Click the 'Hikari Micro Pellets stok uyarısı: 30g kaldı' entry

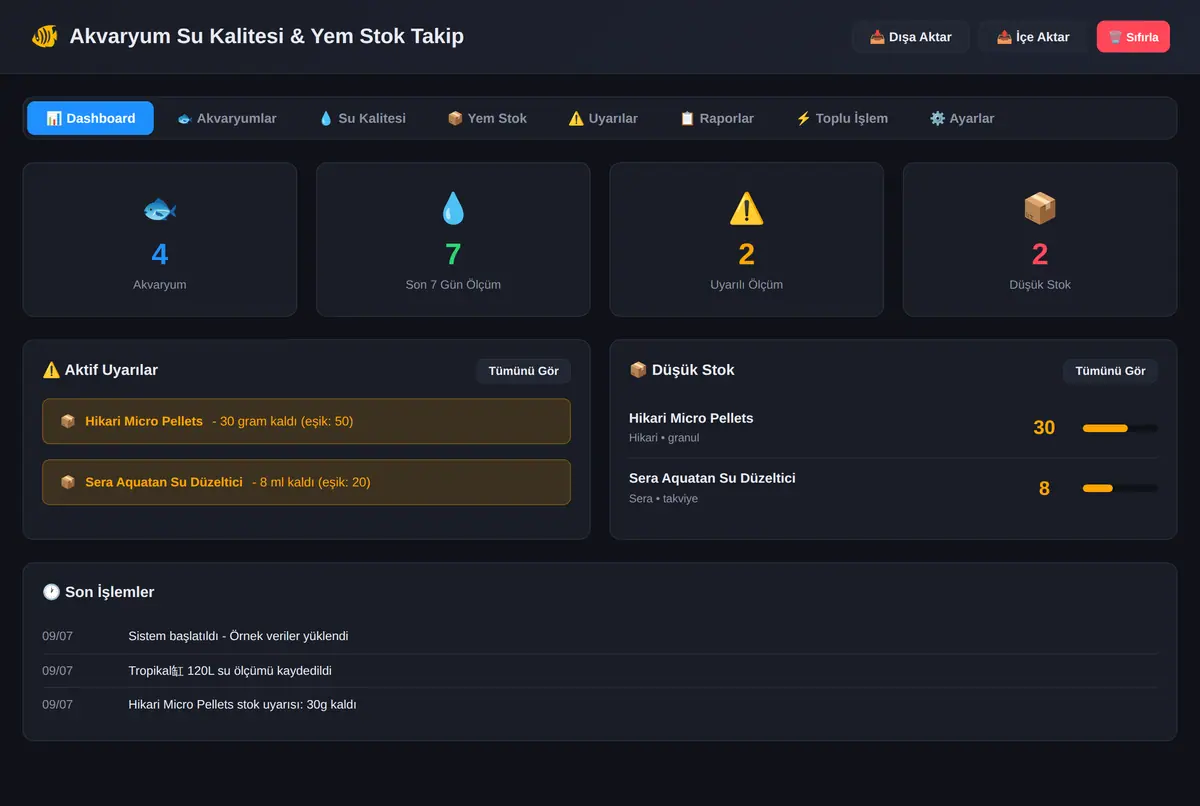(242, 704)
